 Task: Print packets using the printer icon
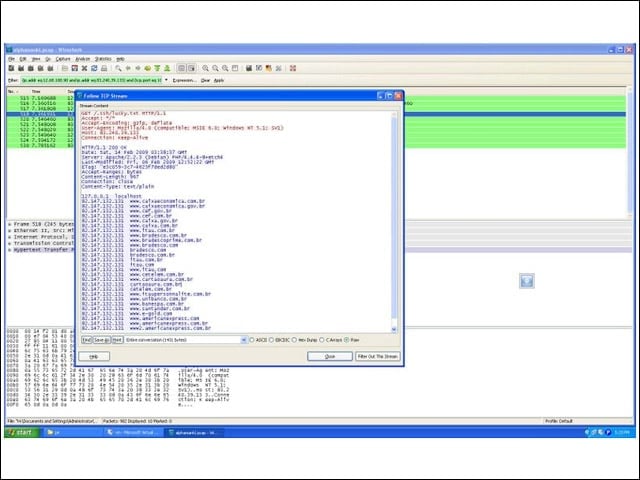point(104,68)
